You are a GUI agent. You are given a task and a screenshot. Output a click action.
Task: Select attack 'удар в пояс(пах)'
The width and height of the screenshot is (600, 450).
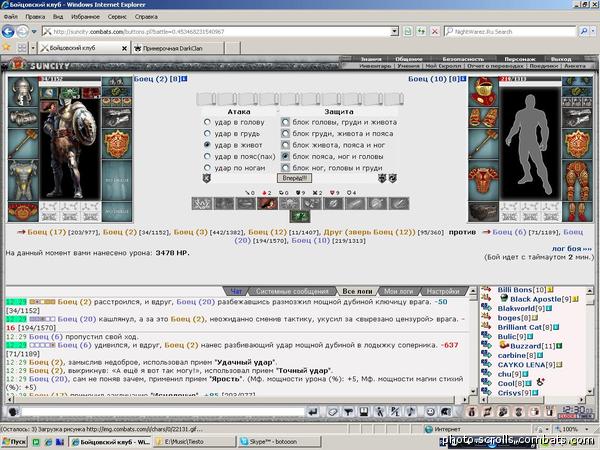point(207,156)
